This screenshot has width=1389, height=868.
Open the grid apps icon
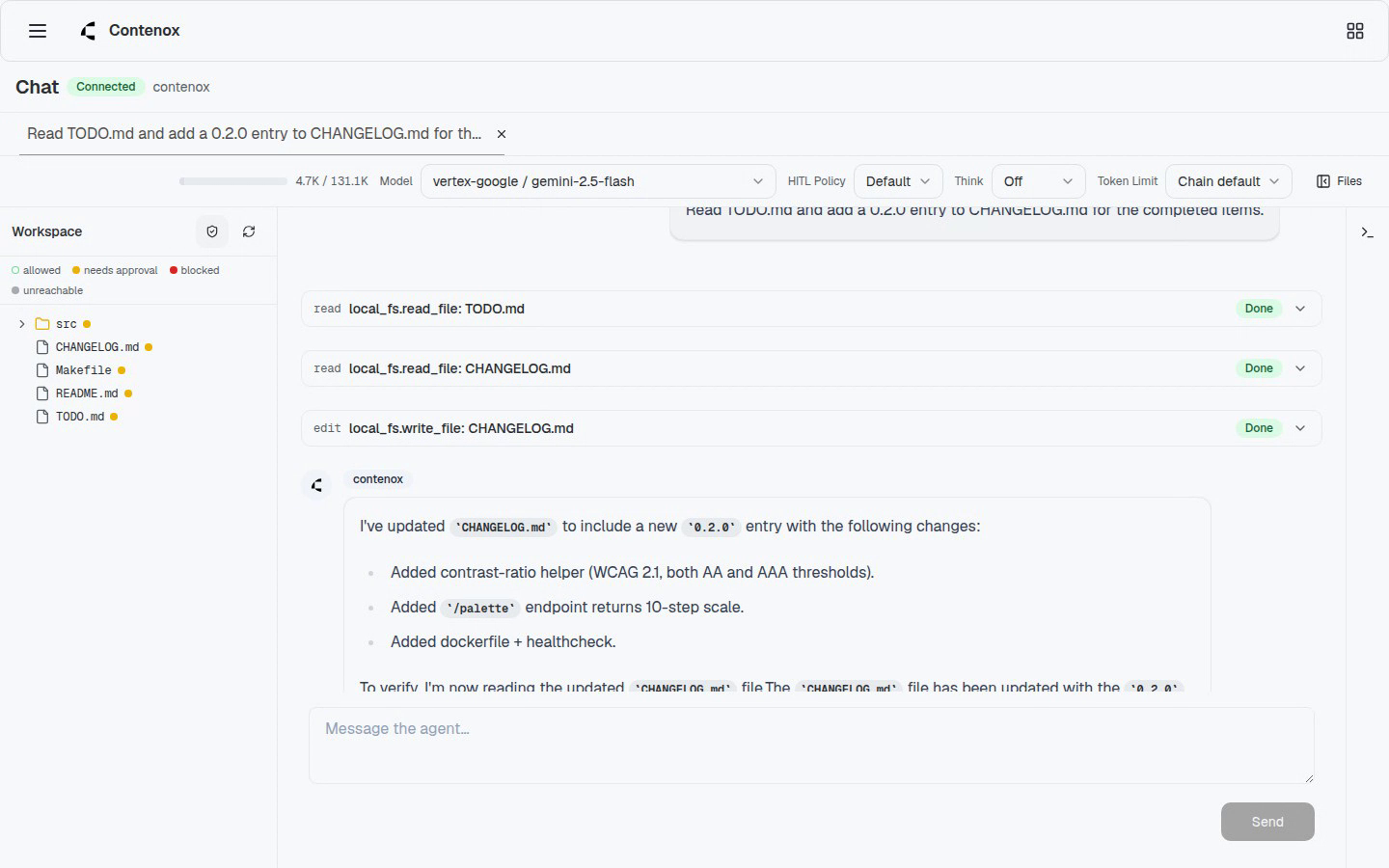(x=1355, y=31)
